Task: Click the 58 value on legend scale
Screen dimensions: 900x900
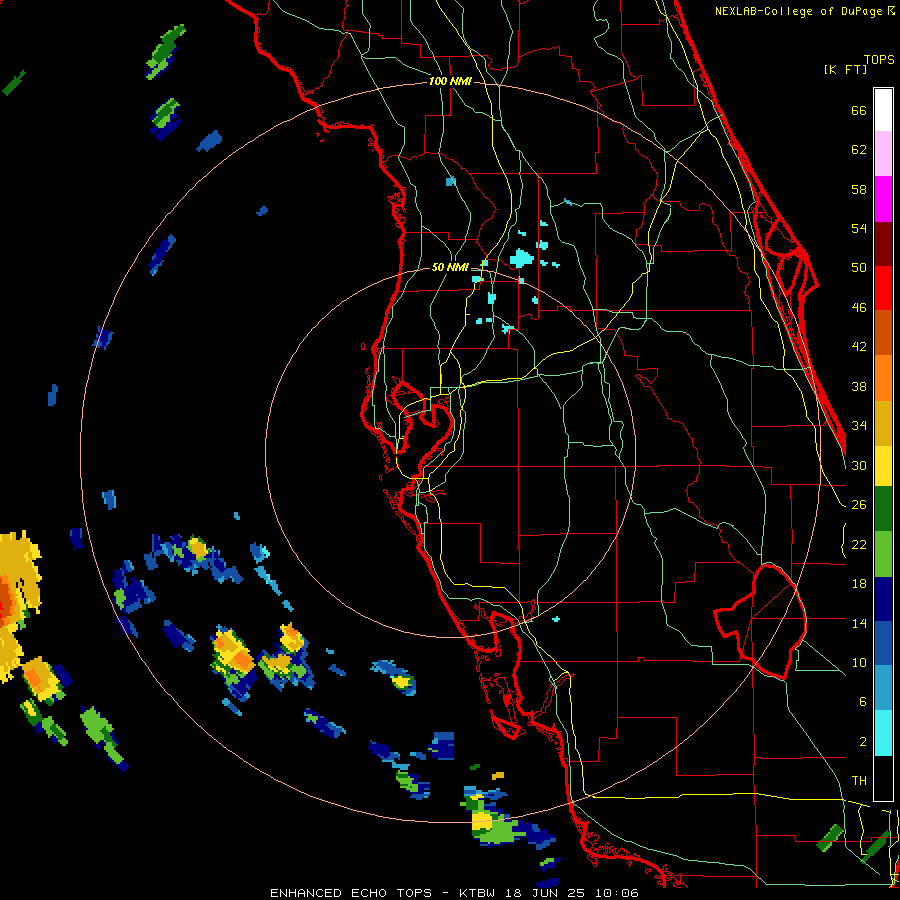Action: coord(859,190)
